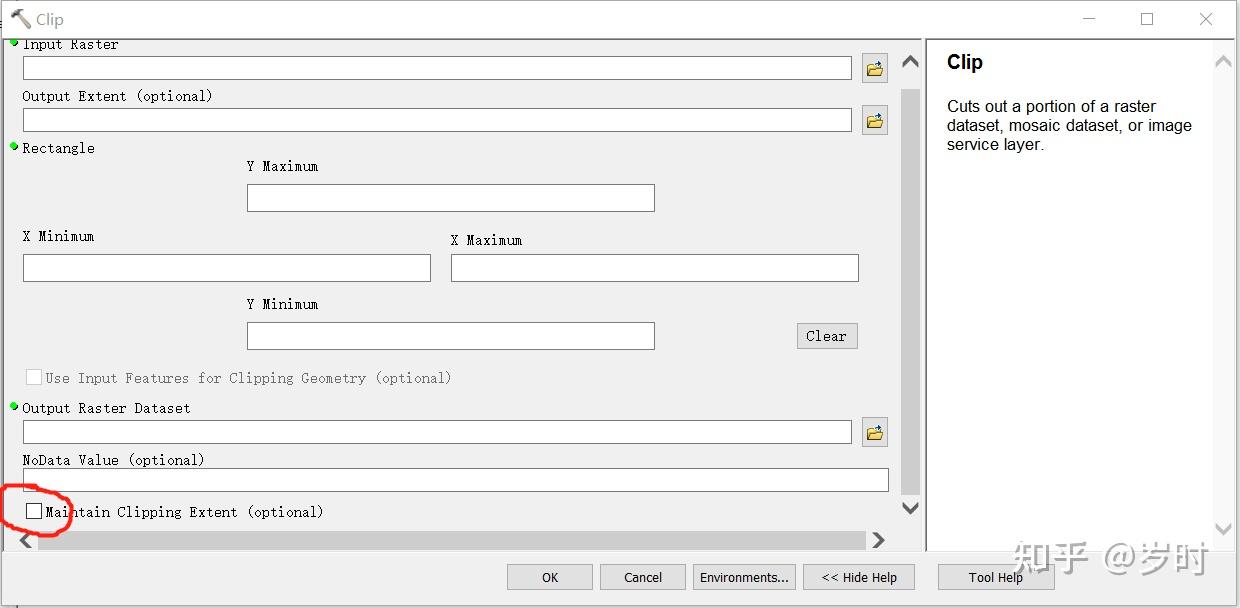This screenshot has width=1240, height=608.
Task: Click the horizontal scrollbar track
Action: [x=450, y=540]
